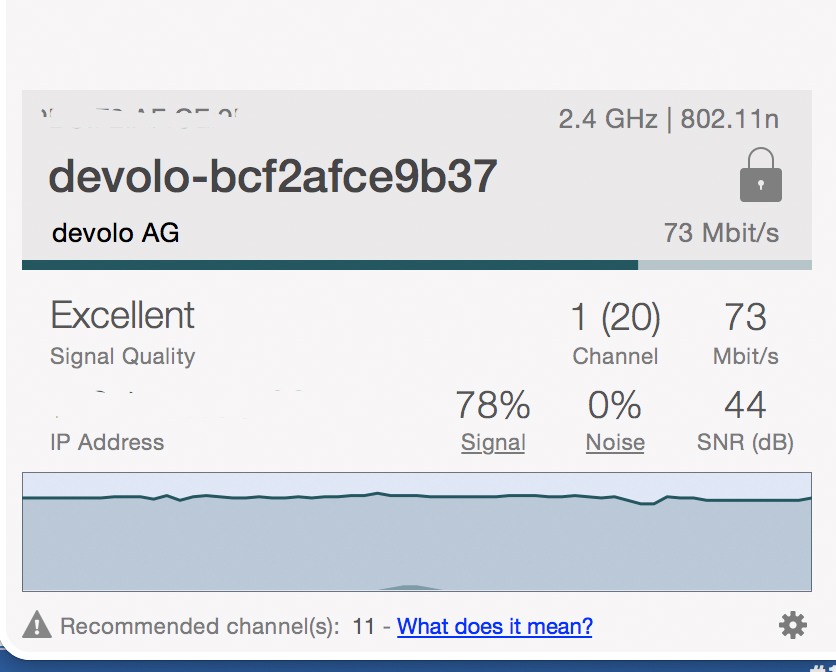The image size is (836, 672).
Task: Open the 'What does it mean?' link
Action: point(494,627)
